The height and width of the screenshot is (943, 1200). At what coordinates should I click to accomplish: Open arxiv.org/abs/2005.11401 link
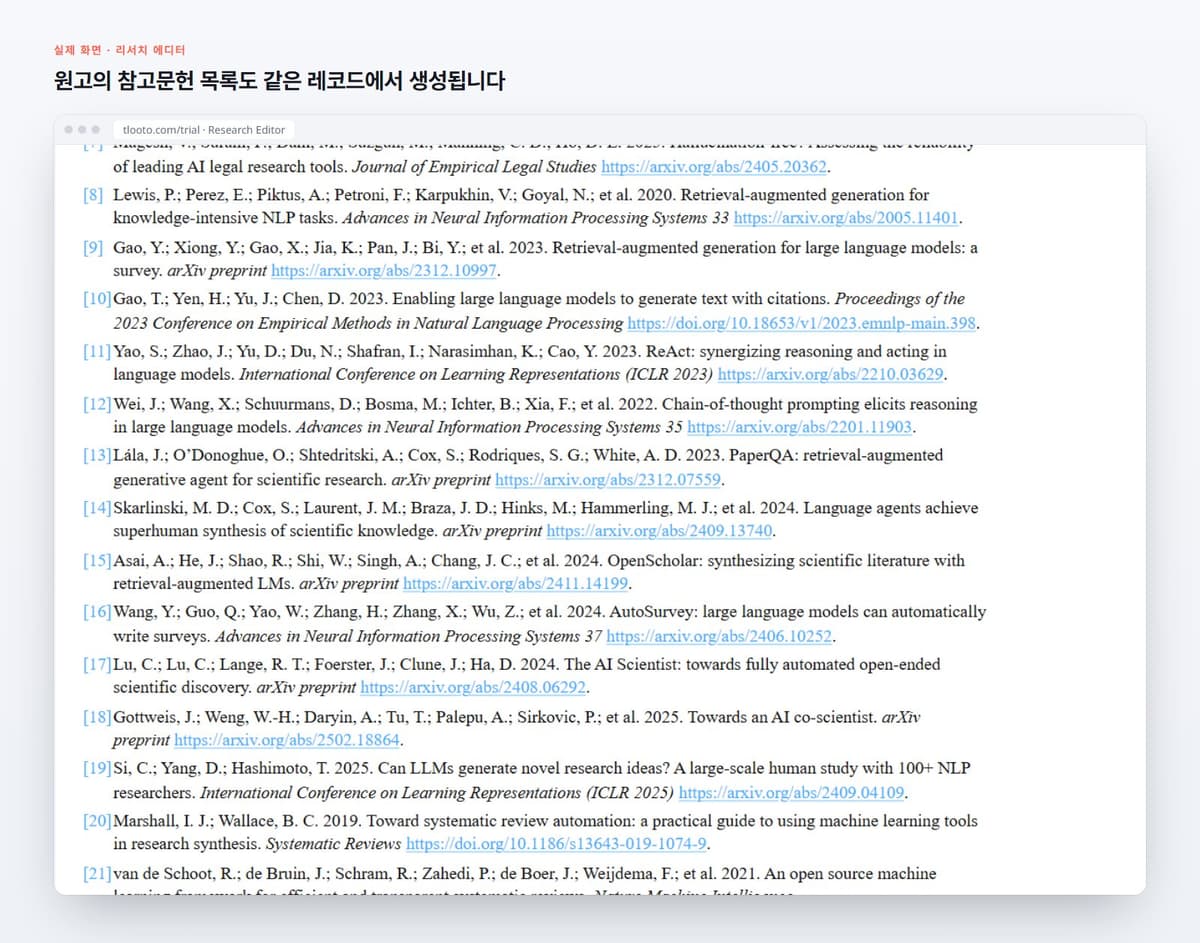point(847,217)
